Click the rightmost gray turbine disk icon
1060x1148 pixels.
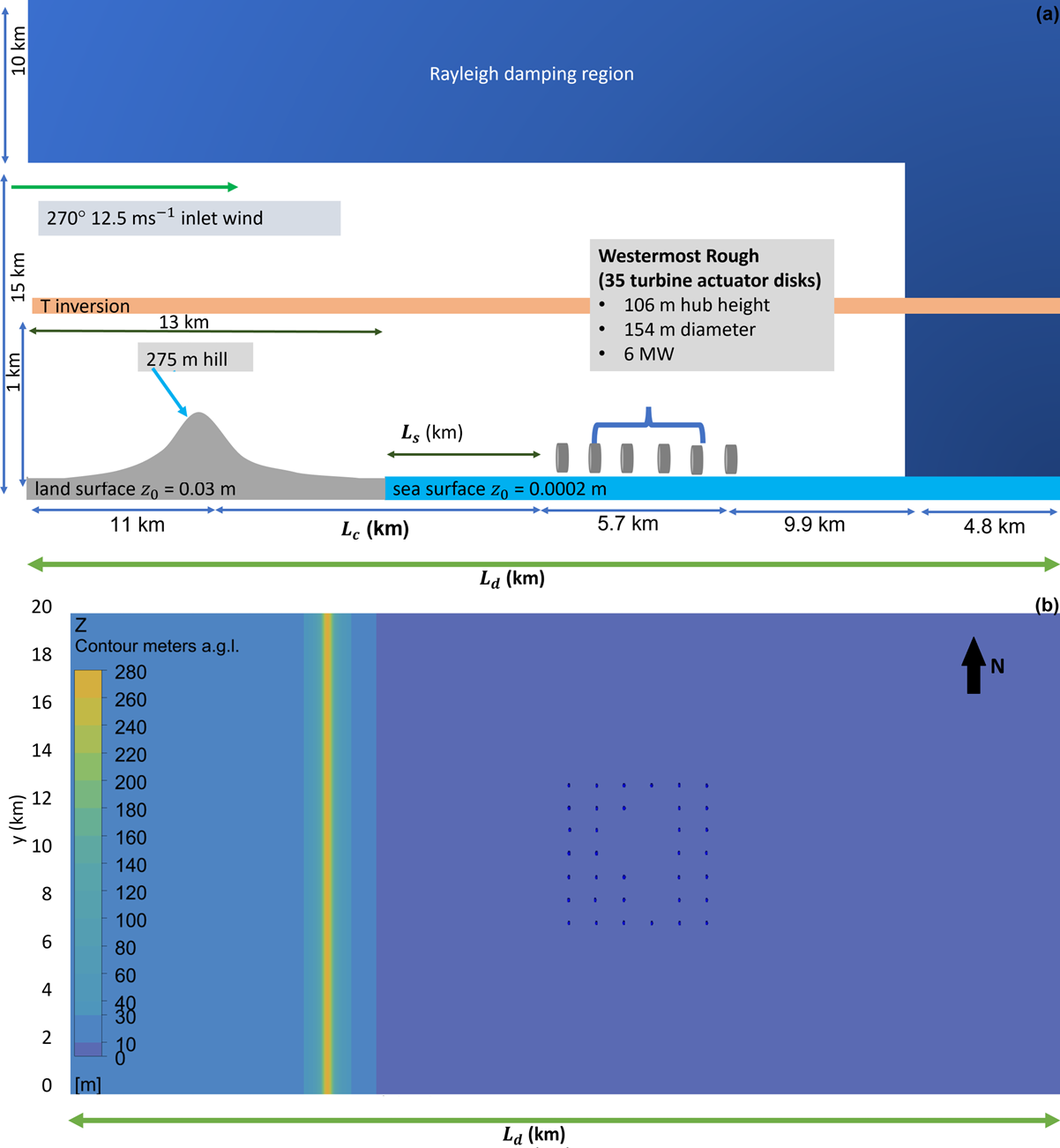pyautogui.click(x=730, y=458)
